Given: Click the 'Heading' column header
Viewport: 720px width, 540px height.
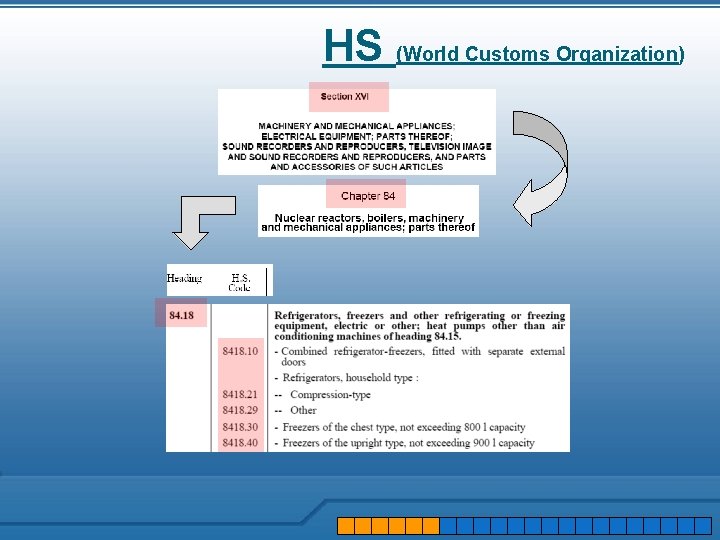Looking at the screenshot, I should (184, 278).
